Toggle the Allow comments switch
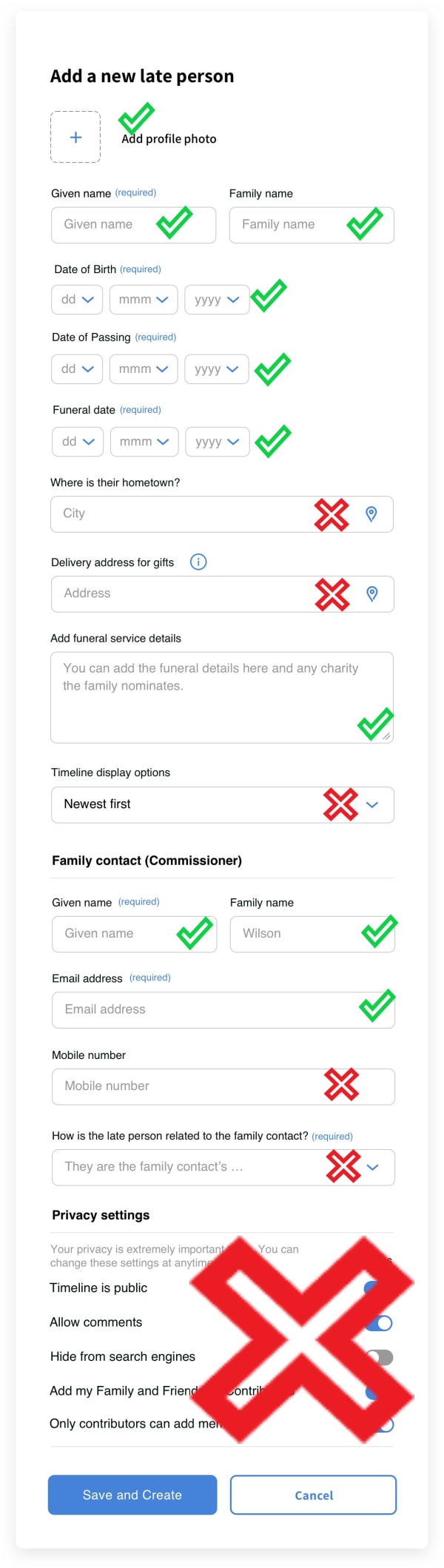 (x=380, y=1323)
